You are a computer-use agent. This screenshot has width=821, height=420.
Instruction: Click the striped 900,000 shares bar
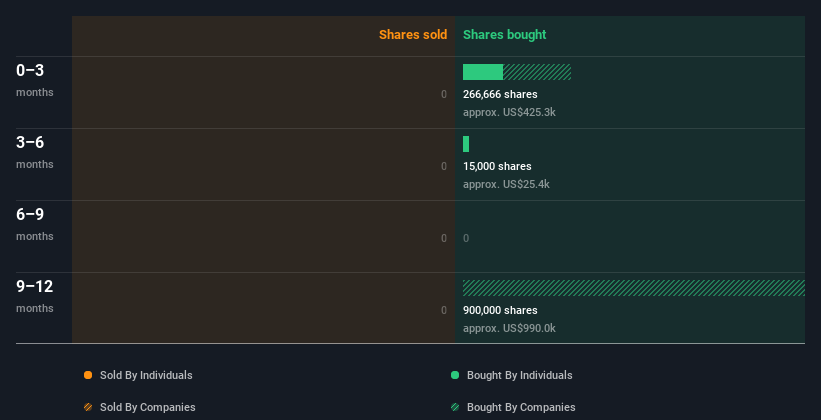(634, 288)
